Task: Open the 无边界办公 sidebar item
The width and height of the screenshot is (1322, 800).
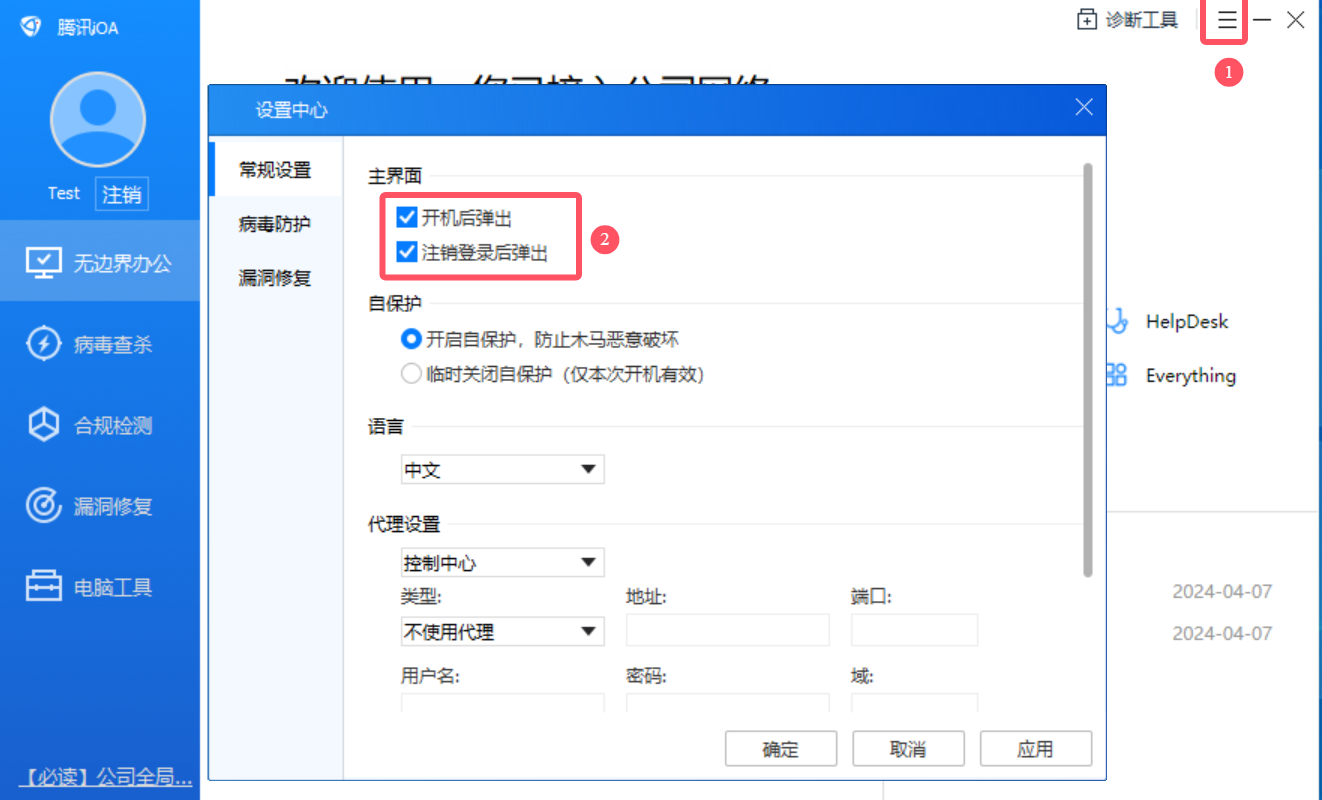Action: [x=100, y=263]
